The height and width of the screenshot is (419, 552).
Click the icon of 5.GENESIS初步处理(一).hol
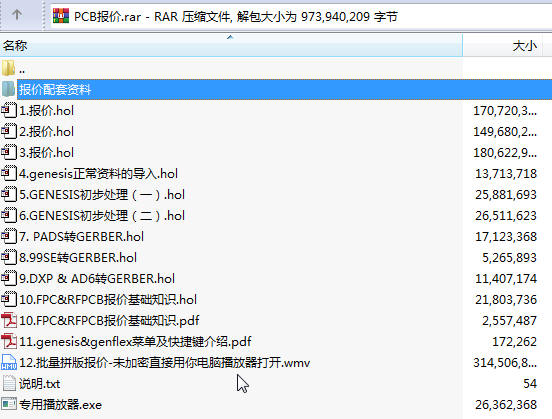[9, 194]
